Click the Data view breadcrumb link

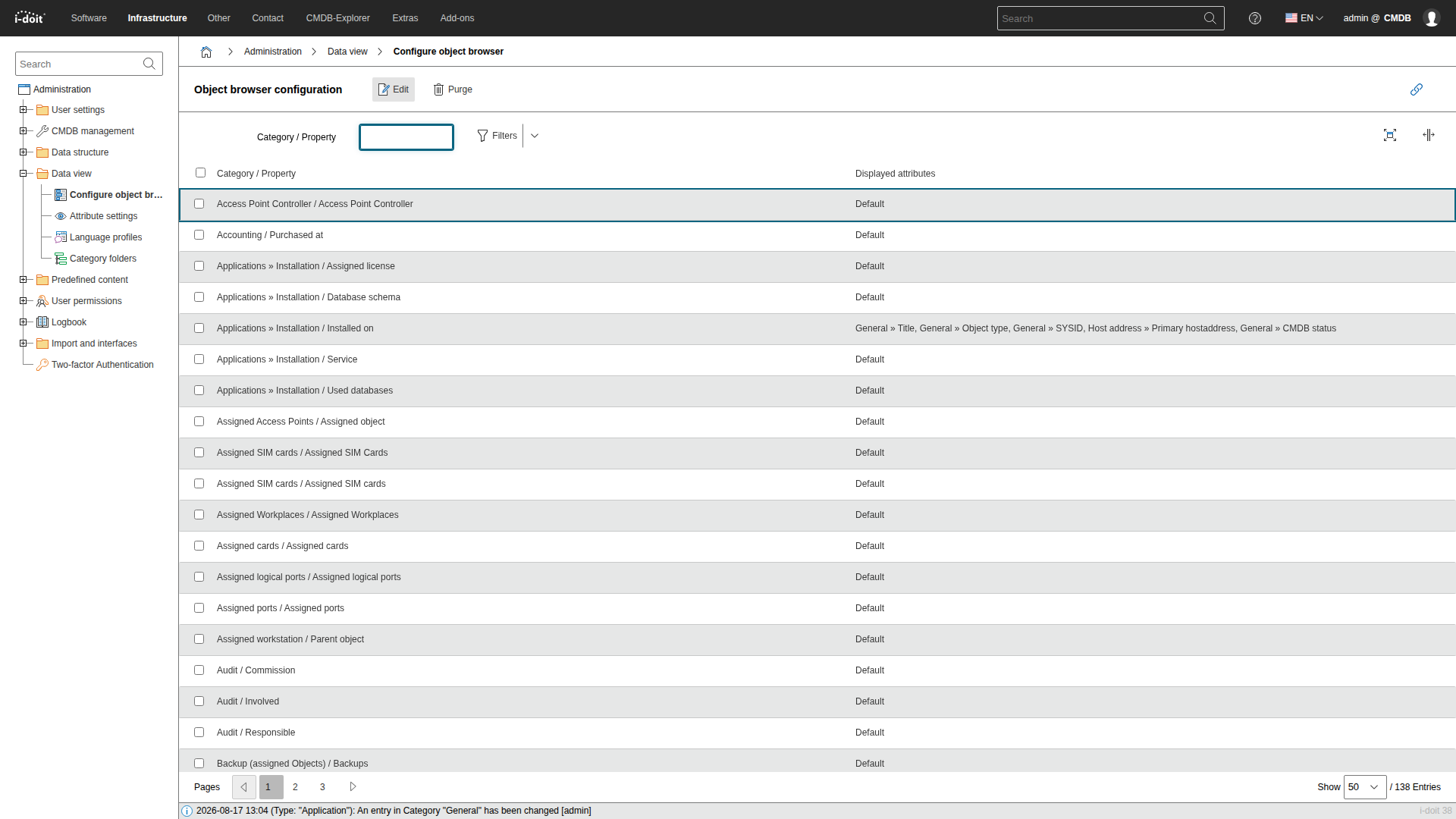coord(347,52)
